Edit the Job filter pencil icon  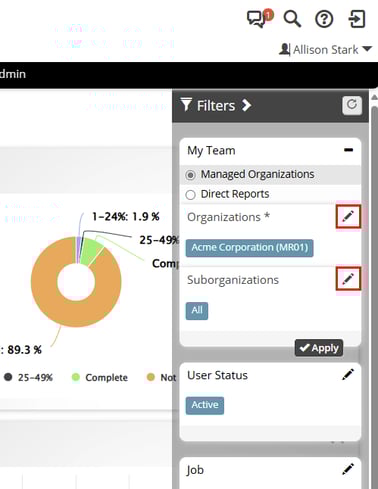(348, 469)
